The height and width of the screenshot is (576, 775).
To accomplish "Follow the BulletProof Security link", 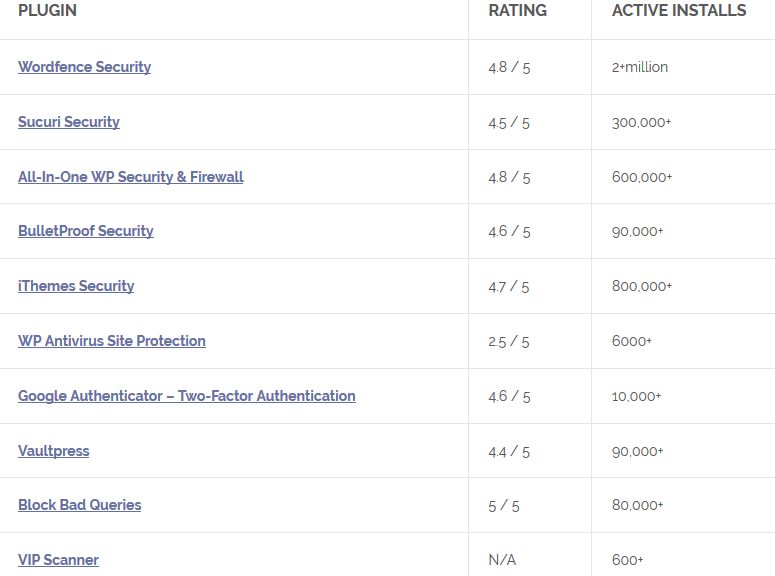I will click(86, 231).
